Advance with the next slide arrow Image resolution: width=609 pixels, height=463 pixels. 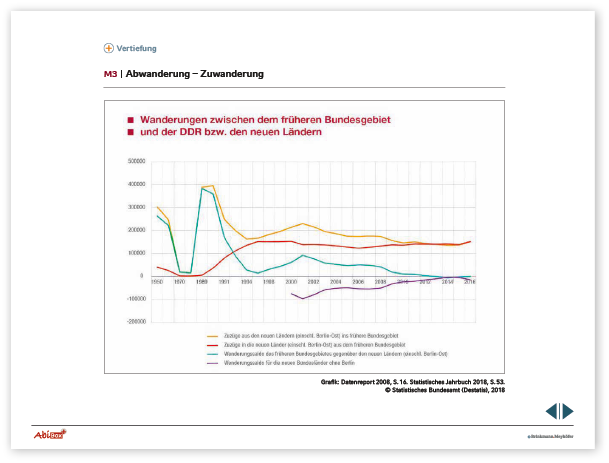(568, 411)
